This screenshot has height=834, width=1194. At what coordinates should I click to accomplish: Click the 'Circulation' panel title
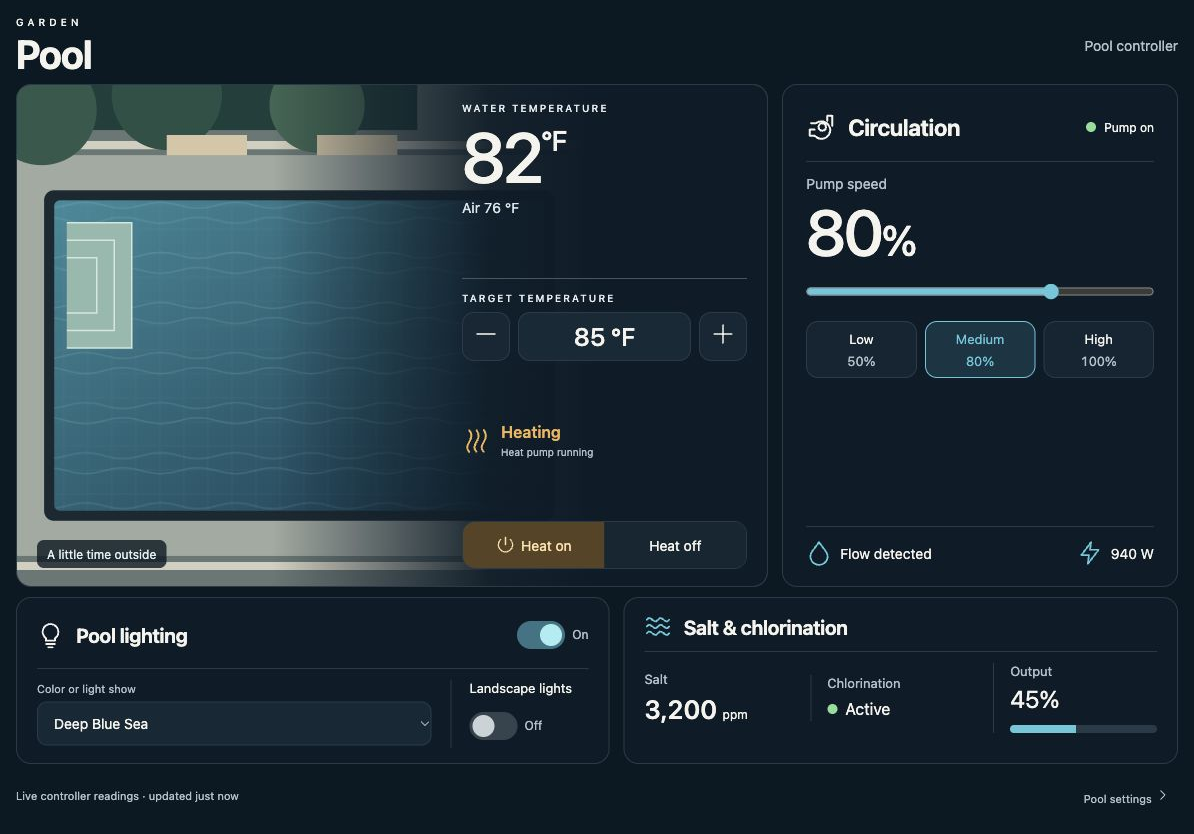[x=904, y=128]
